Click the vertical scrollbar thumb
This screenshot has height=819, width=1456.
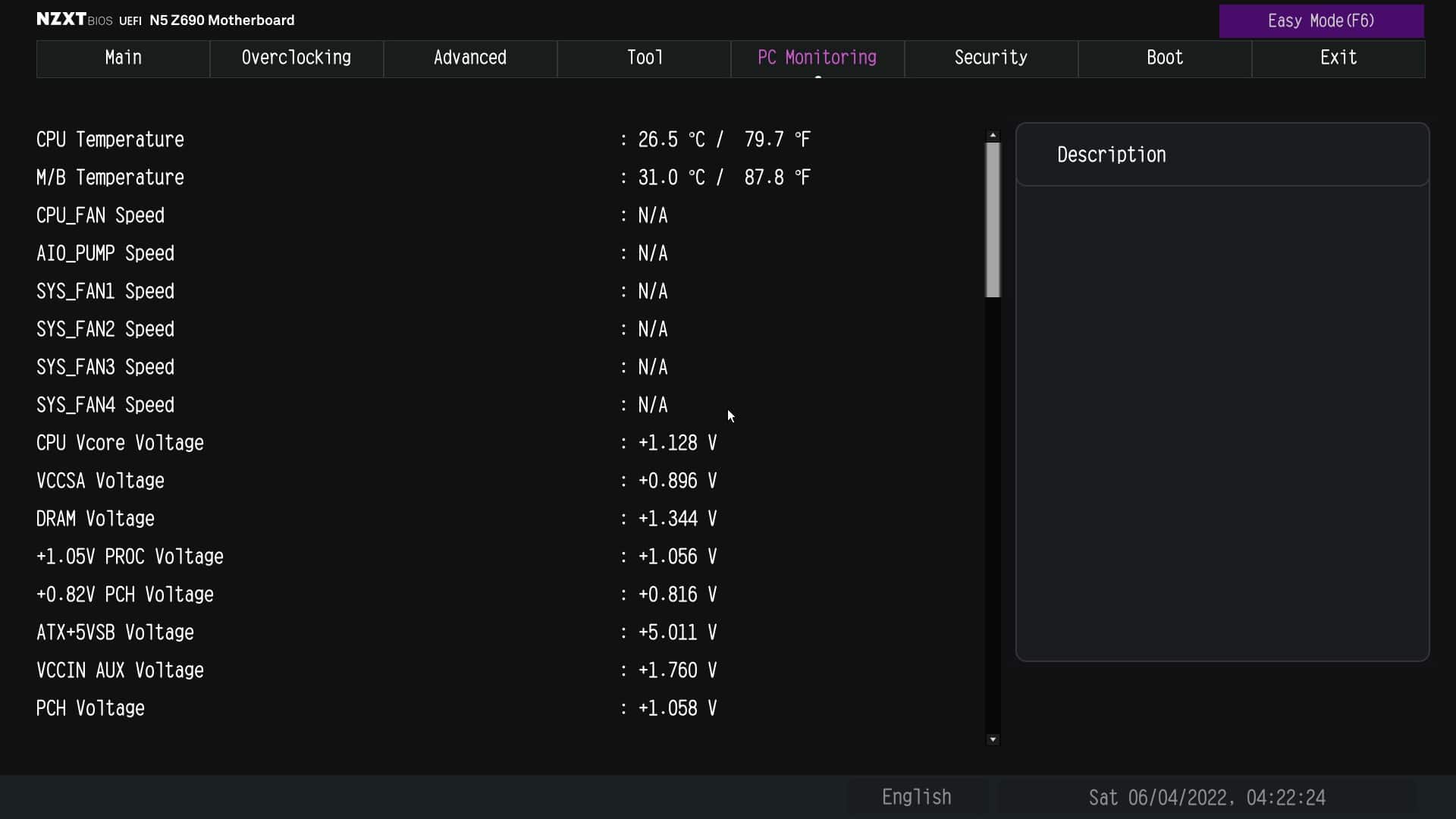993,220
